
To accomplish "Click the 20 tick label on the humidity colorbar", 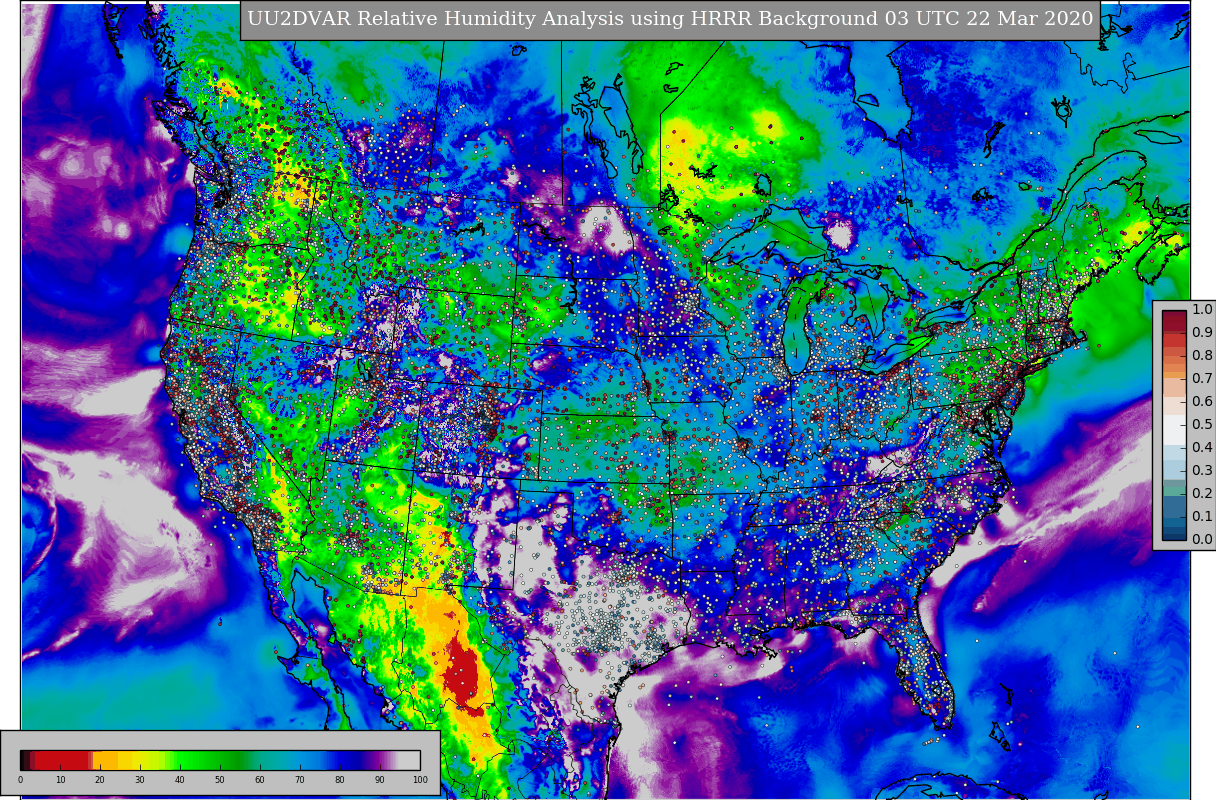I will coord(100,780).
